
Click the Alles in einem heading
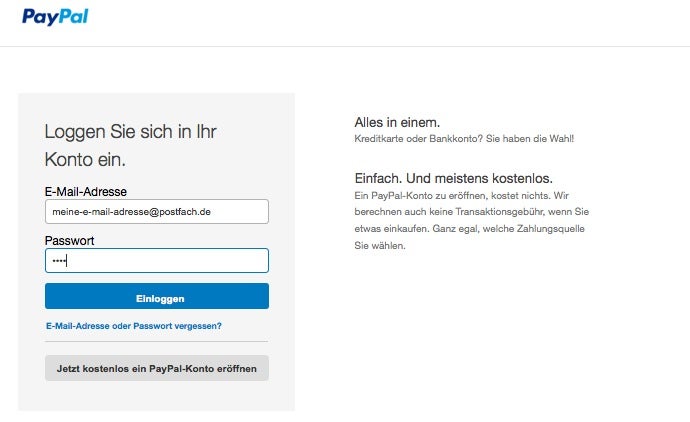(x=397, y=122)
